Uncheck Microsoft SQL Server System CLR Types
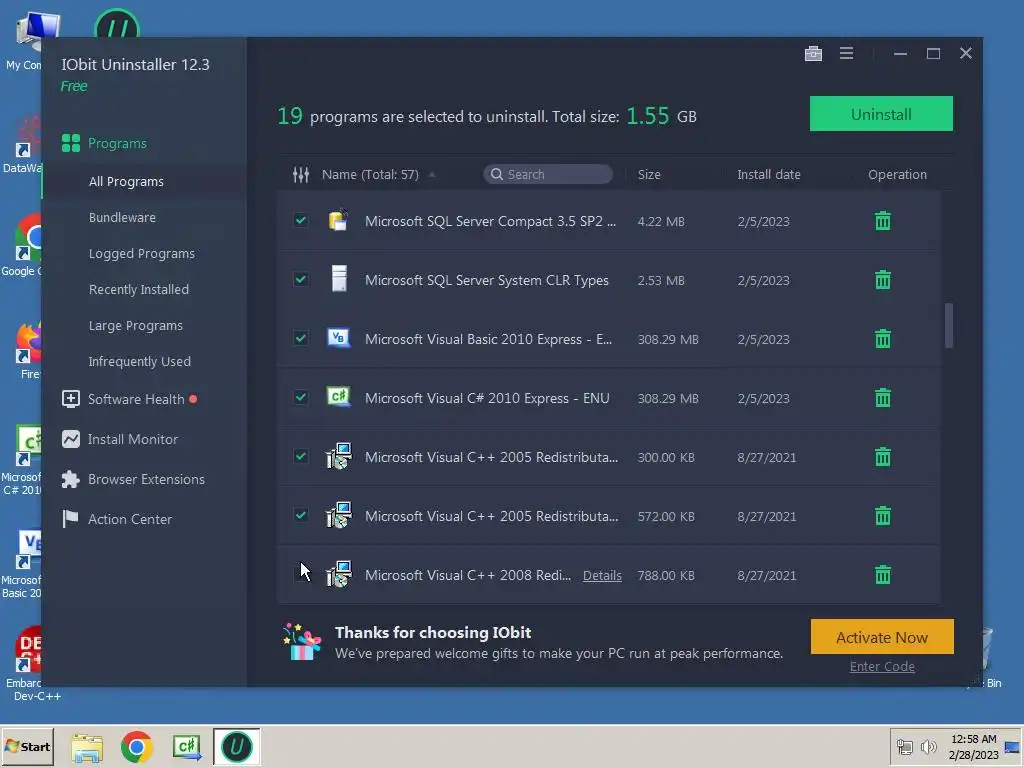1024x768 pixels. pyautogui.click(x=300, y=280)
